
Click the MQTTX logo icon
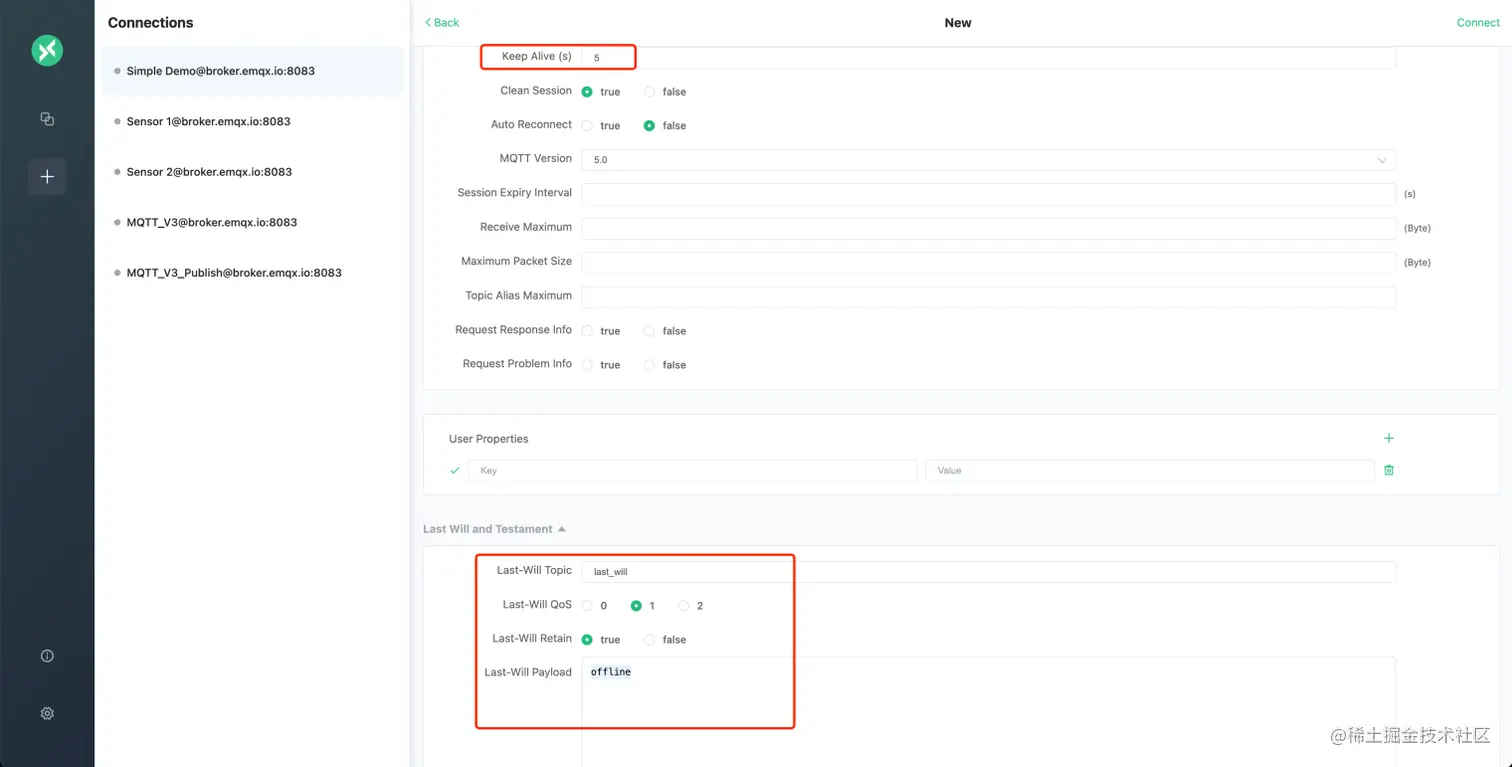coord(47,50)
